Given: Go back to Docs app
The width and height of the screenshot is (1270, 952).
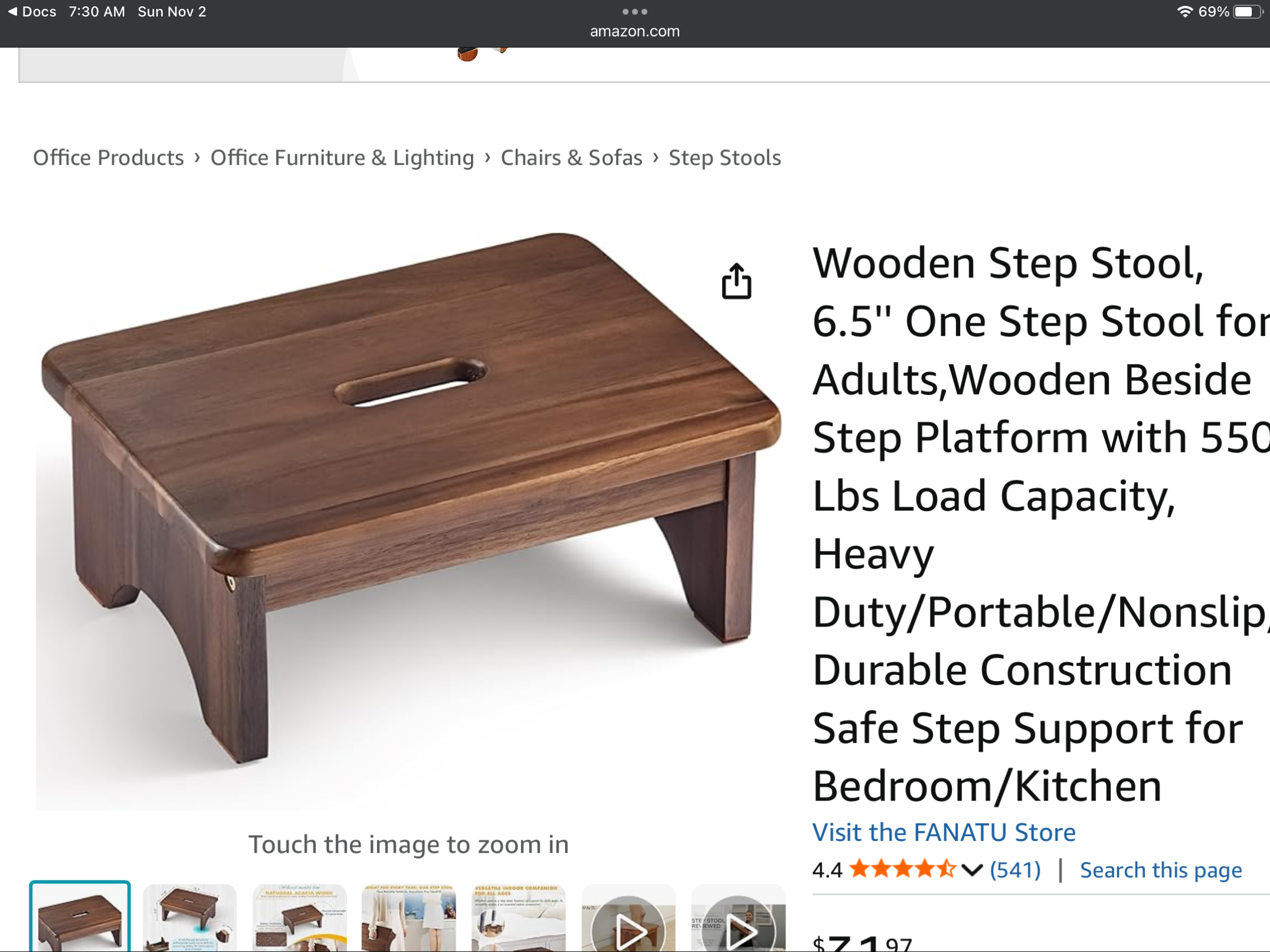Looking at the screenshot, I should pos(32,12).
